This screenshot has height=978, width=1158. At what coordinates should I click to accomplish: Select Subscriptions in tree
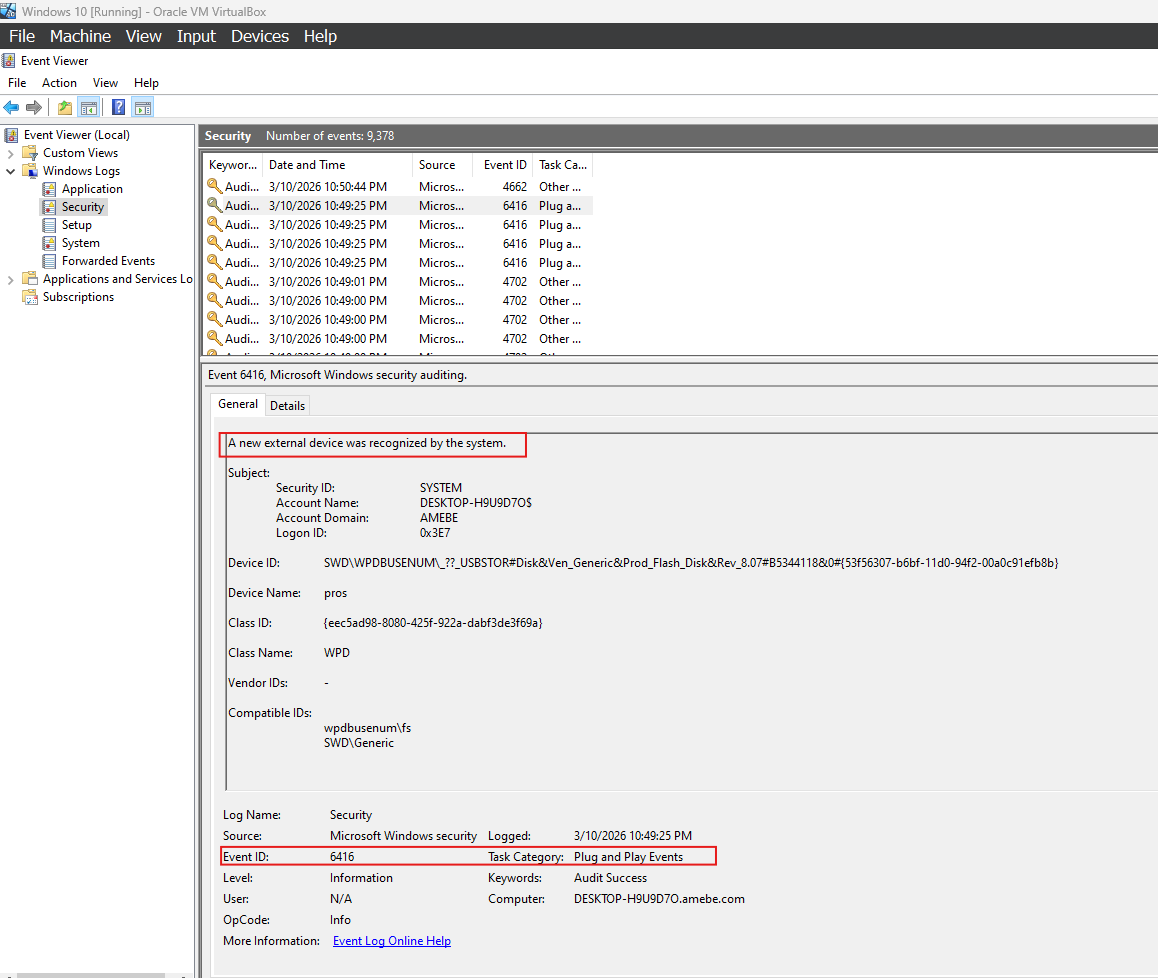click(78, 297)
